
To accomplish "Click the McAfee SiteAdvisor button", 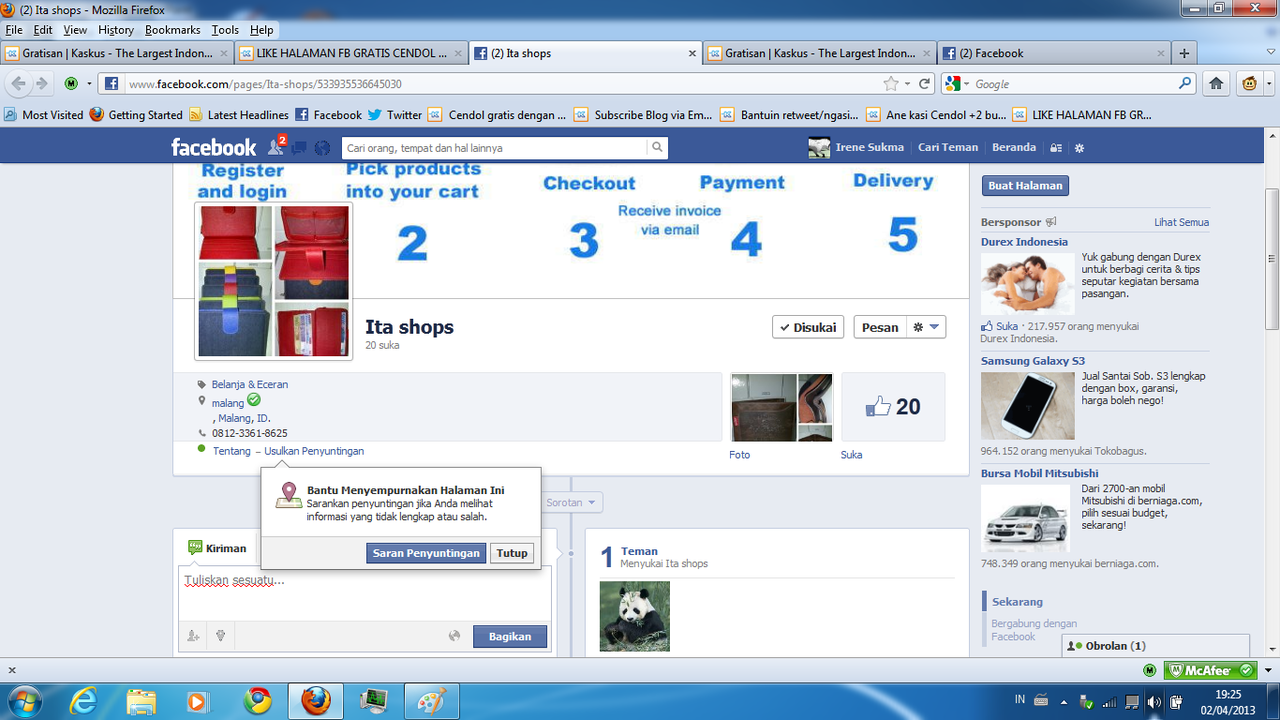I will (x=1212, y=670).
